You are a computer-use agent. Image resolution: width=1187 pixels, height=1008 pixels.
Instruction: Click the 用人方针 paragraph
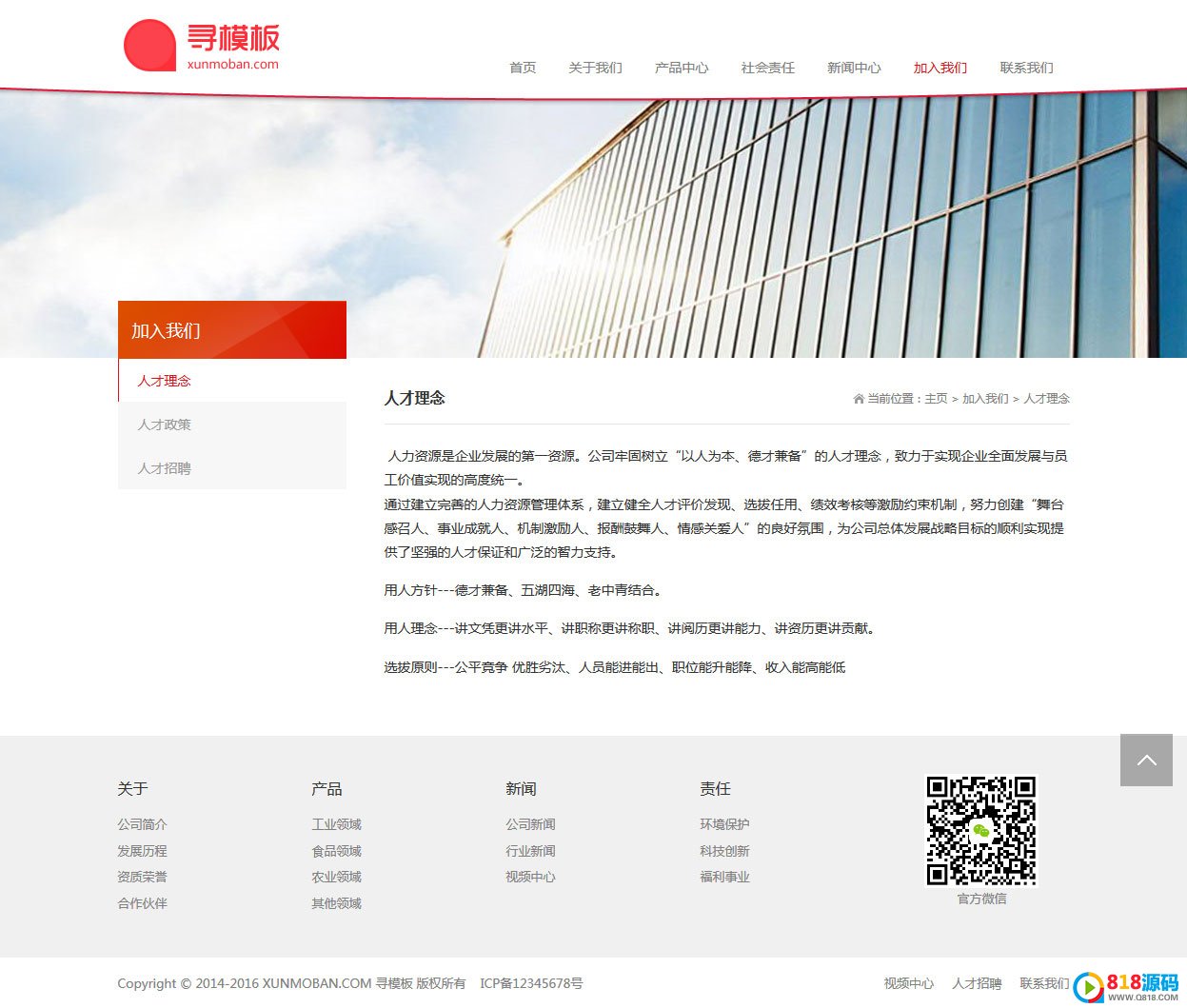(x=523, y=590)
